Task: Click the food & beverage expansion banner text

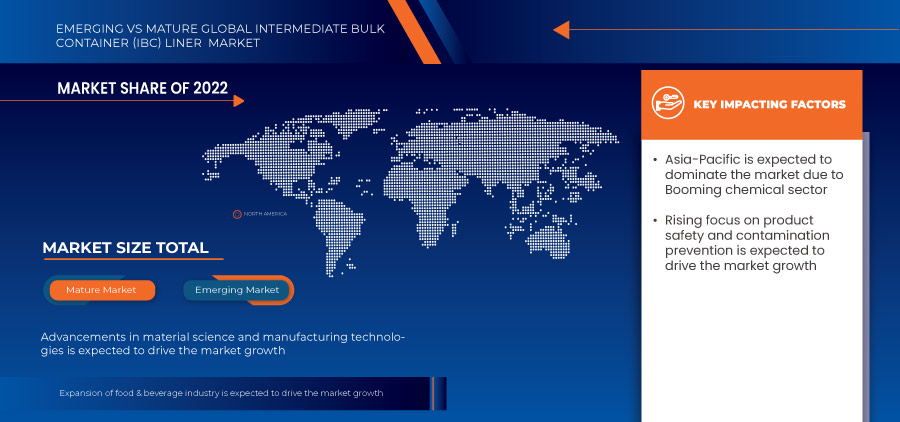Action: tap(221, 393)
